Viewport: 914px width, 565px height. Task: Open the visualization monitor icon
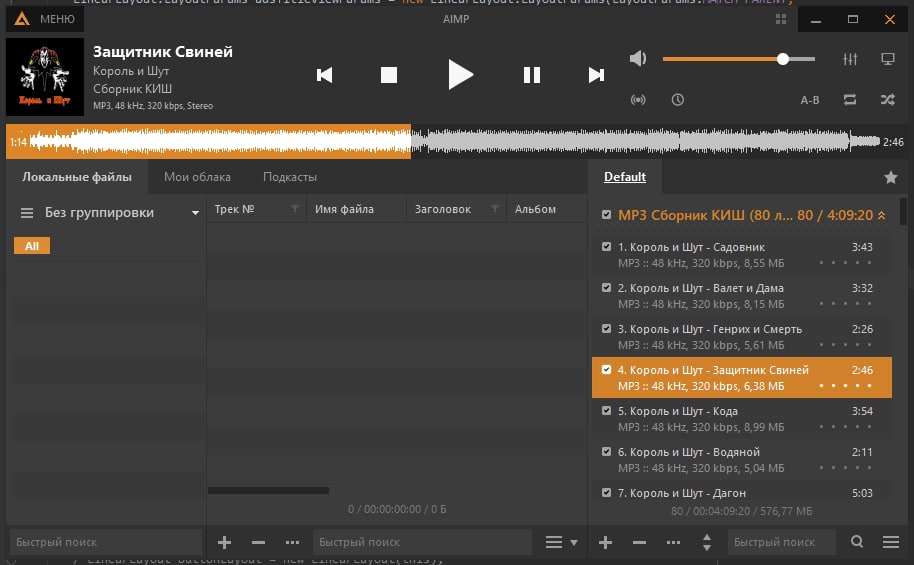click(x=888, y=59)
